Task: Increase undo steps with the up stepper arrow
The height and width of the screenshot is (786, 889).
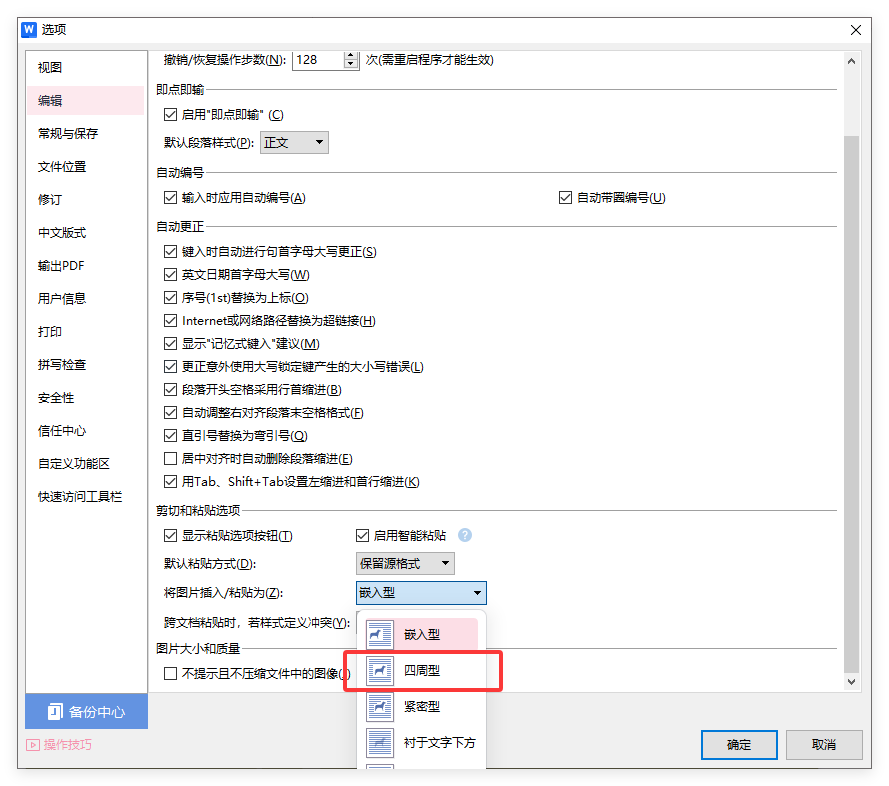Action: point(350,55)
